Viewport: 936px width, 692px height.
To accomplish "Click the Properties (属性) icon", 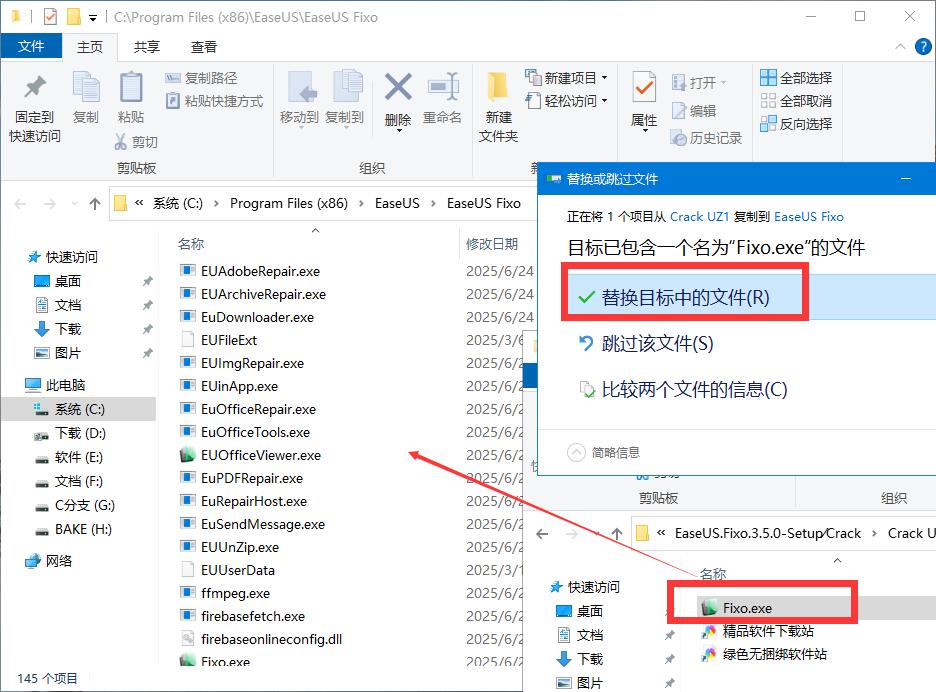I will coord(644,87).
